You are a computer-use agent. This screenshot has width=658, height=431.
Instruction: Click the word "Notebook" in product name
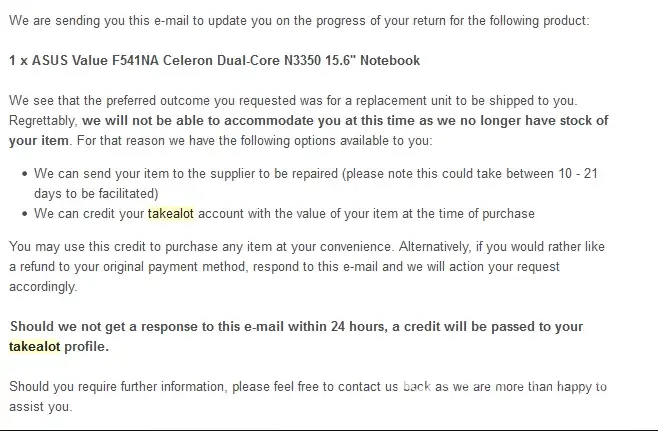coord(389,60)
